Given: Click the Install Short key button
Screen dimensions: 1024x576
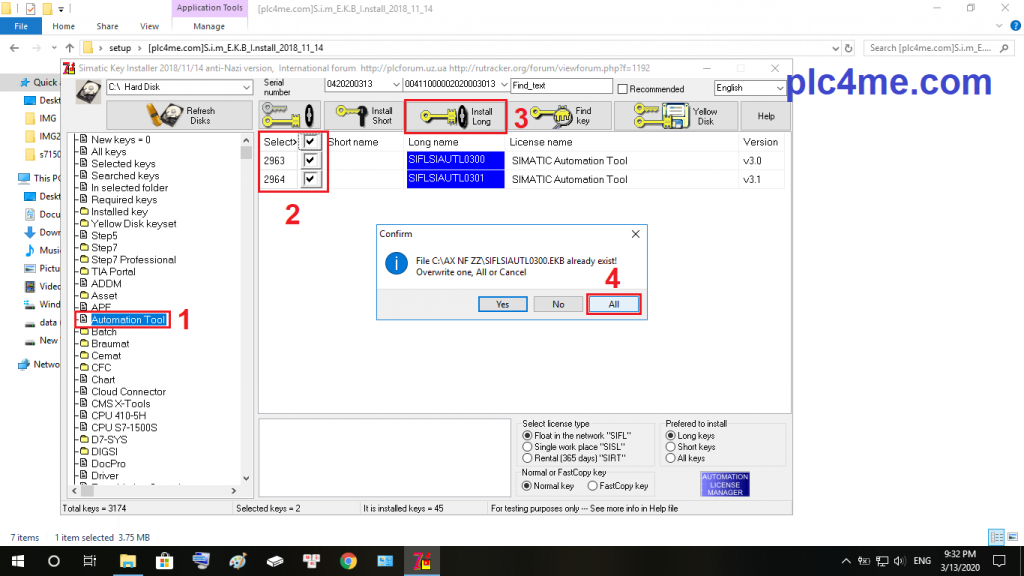Looking at the screenshot, I should point(366,116).
